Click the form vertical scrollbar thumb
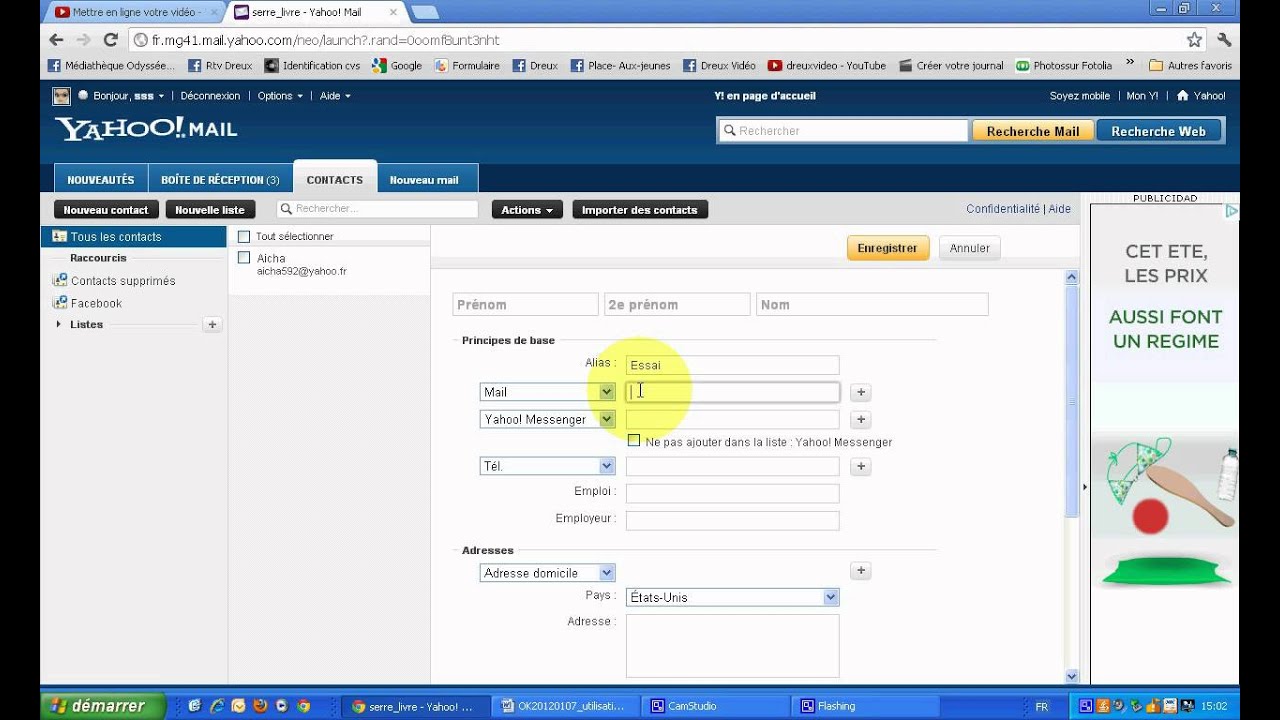The image size is (1280, 720). 1072,400
